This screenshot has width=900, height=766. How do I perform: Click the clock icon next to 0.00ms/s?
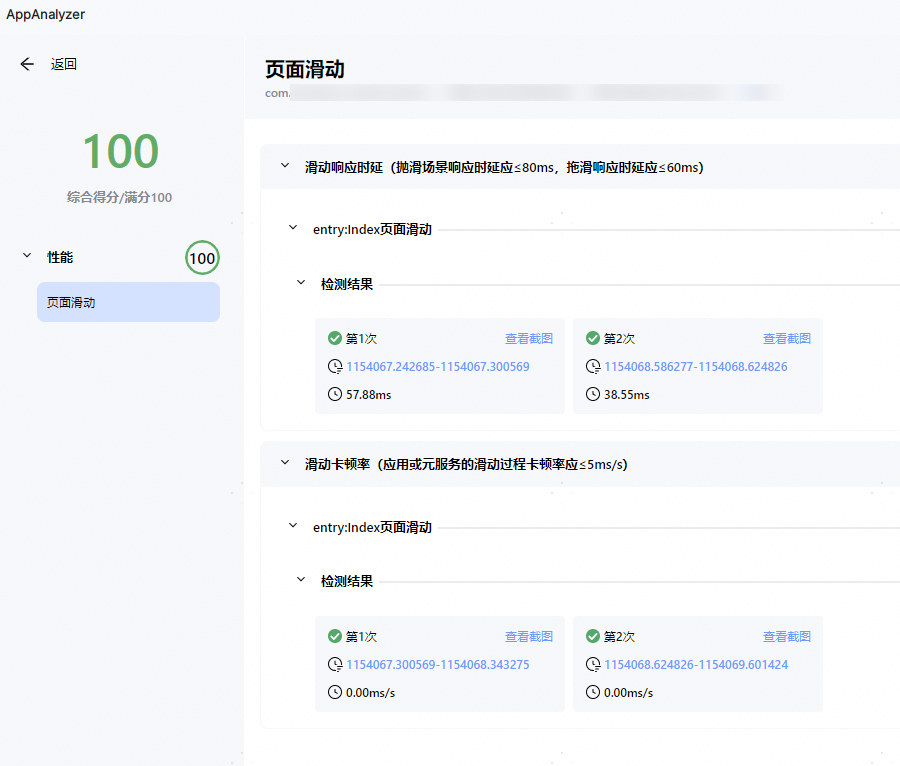334,692
